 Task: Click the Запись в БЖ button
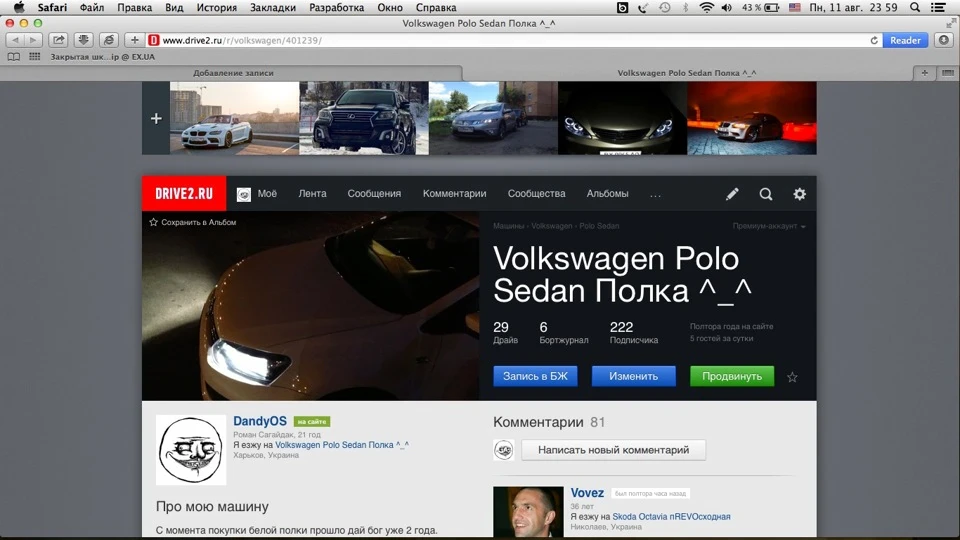[535, 376]
